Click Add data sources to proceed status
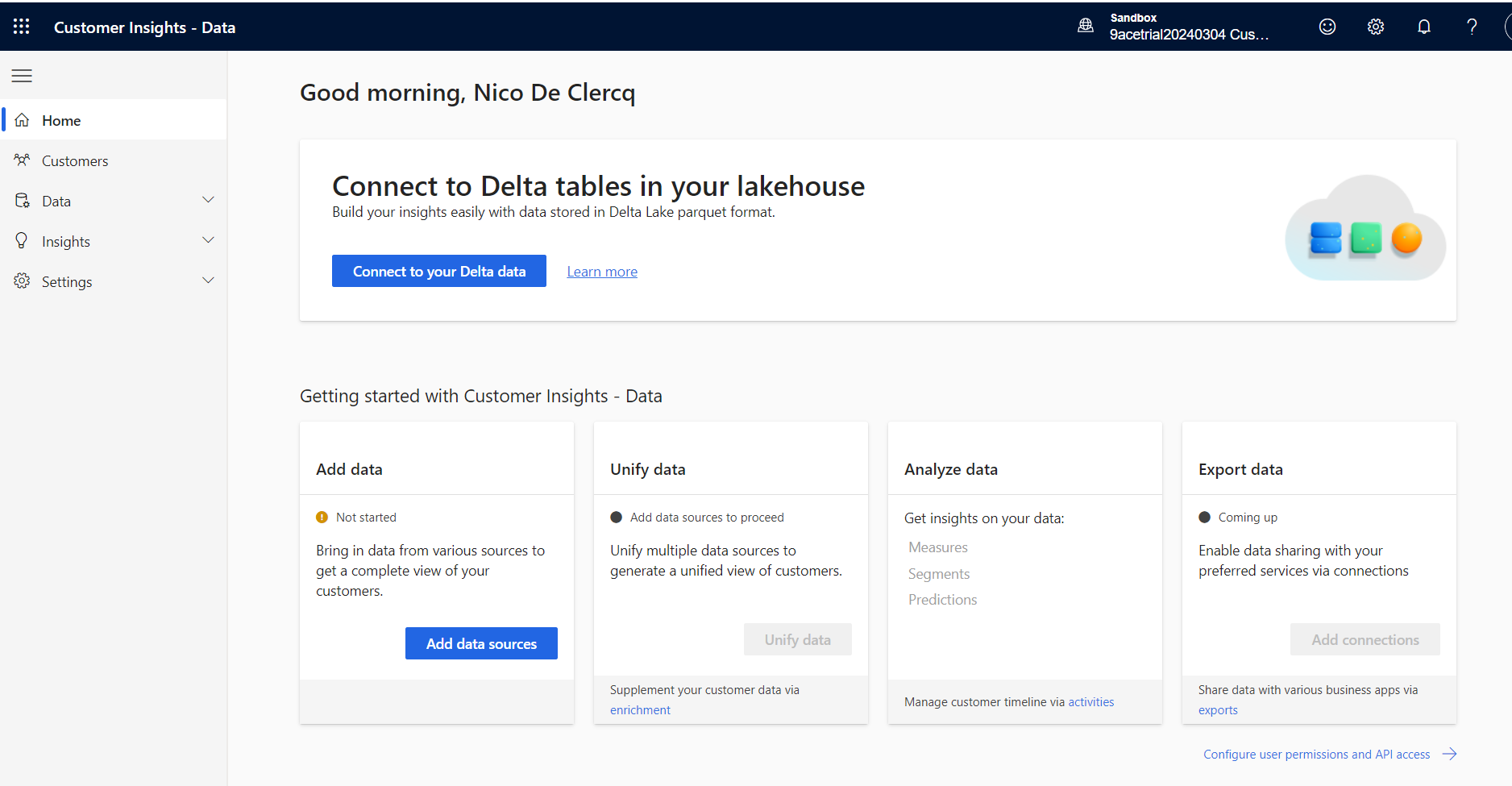Viewport: 1512px width, 786px height. 707,518
